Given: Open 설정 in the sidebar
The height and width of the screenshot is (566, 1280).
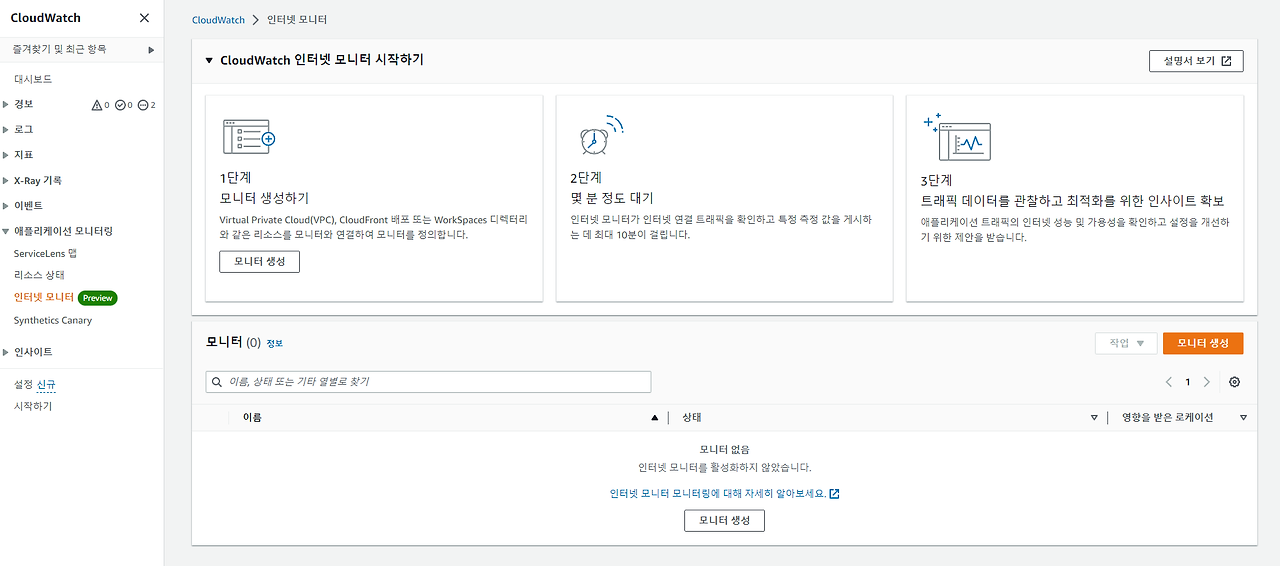Looking at the screenshot, I should (x=23, y=384).
